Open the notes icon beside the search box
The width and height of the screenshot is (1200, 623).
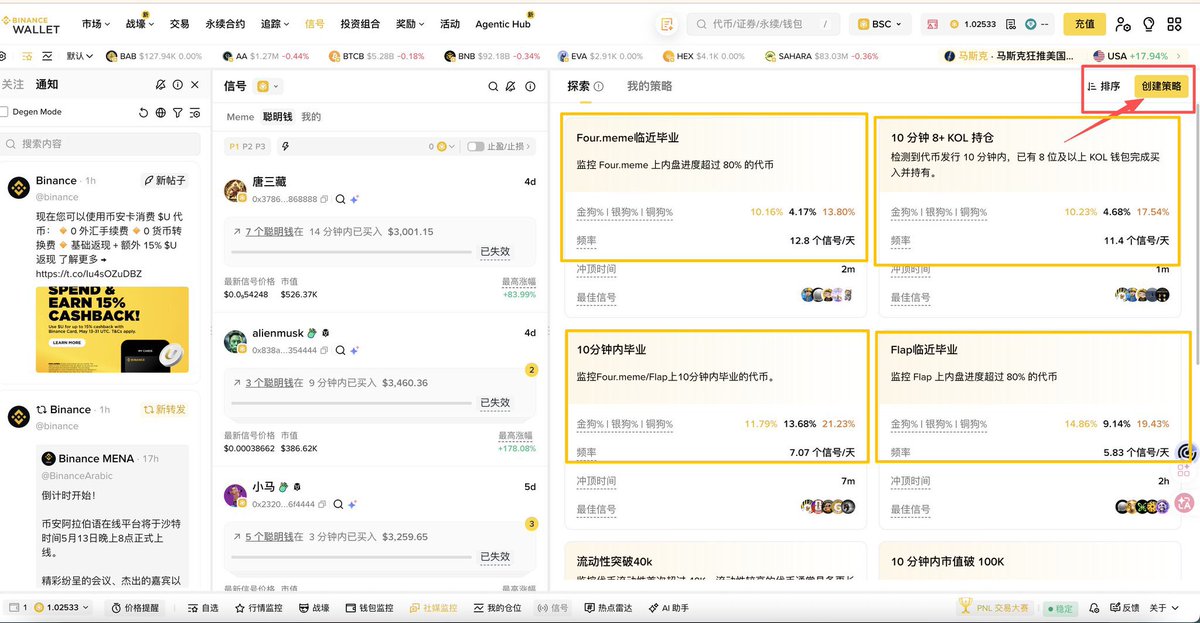[x=667, y=24]
